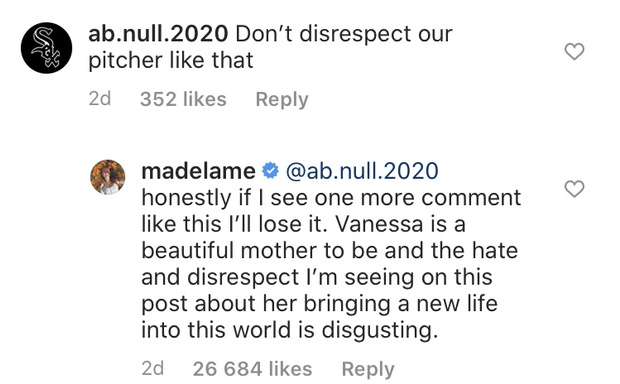Viewport: 620px width, 384px height.
Task: Click the "post about her bringing a new life" line
Action: coord(319,304)
